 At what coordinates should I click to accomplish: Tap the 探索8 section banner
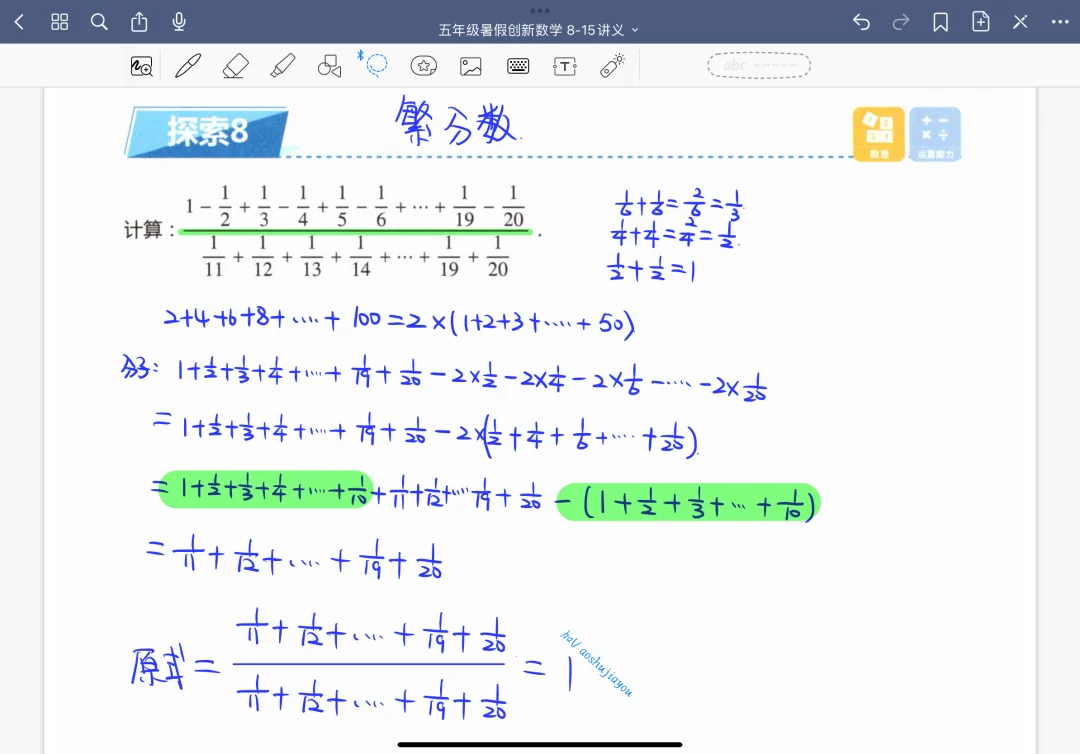207,132
